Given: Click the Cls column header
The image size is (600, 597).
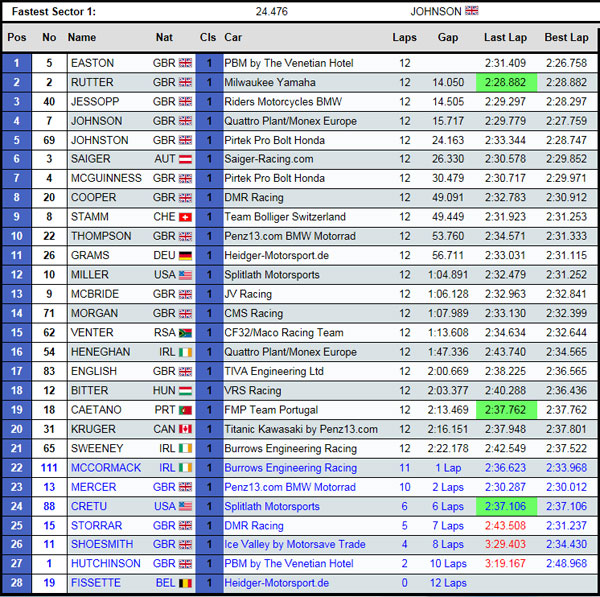Looking at the screenshot, I should [x=208, y=38].
